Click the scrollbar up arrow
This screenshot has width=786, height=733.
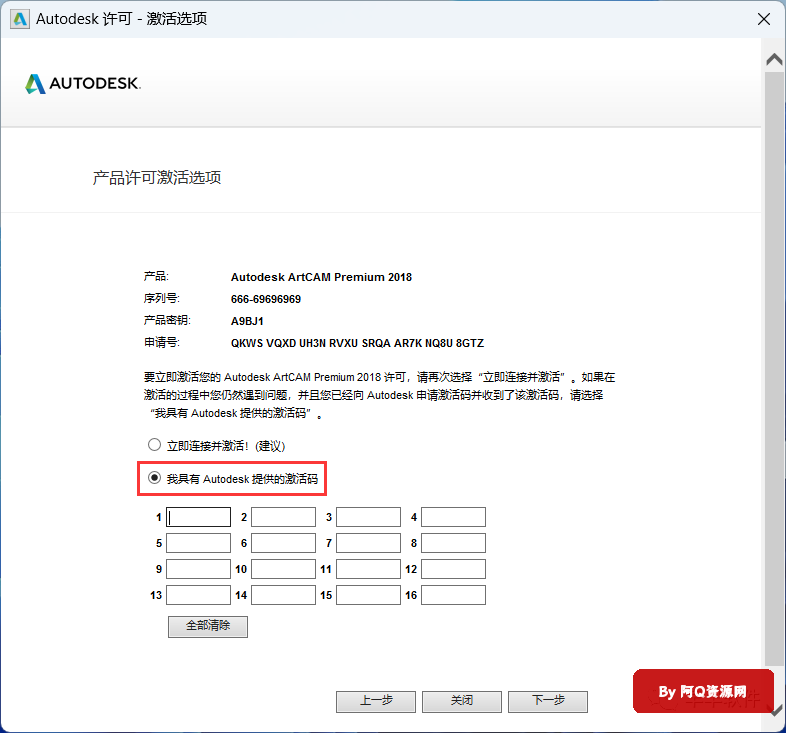[774, 60]
